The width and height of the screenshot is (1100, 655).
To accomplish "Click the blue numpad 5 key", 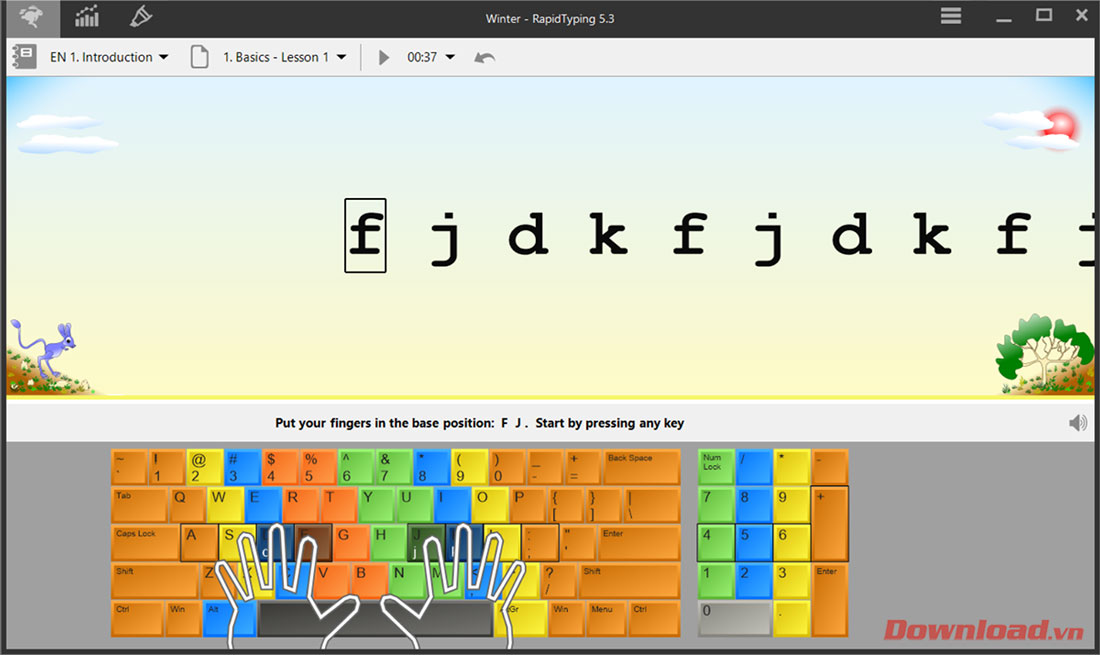I will pos(753,542).
